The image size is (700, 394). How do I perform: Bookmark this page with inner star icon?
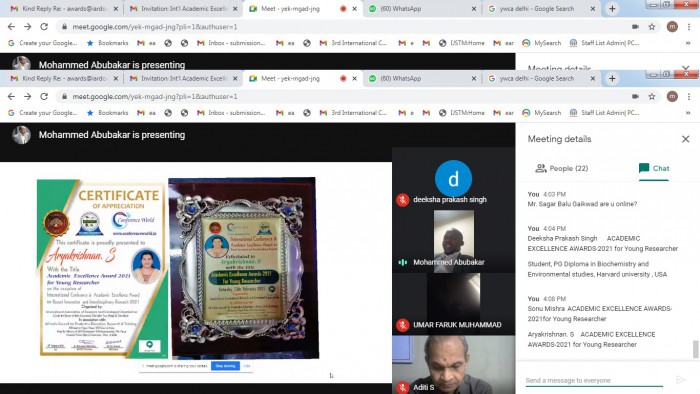tap(652, 96)
